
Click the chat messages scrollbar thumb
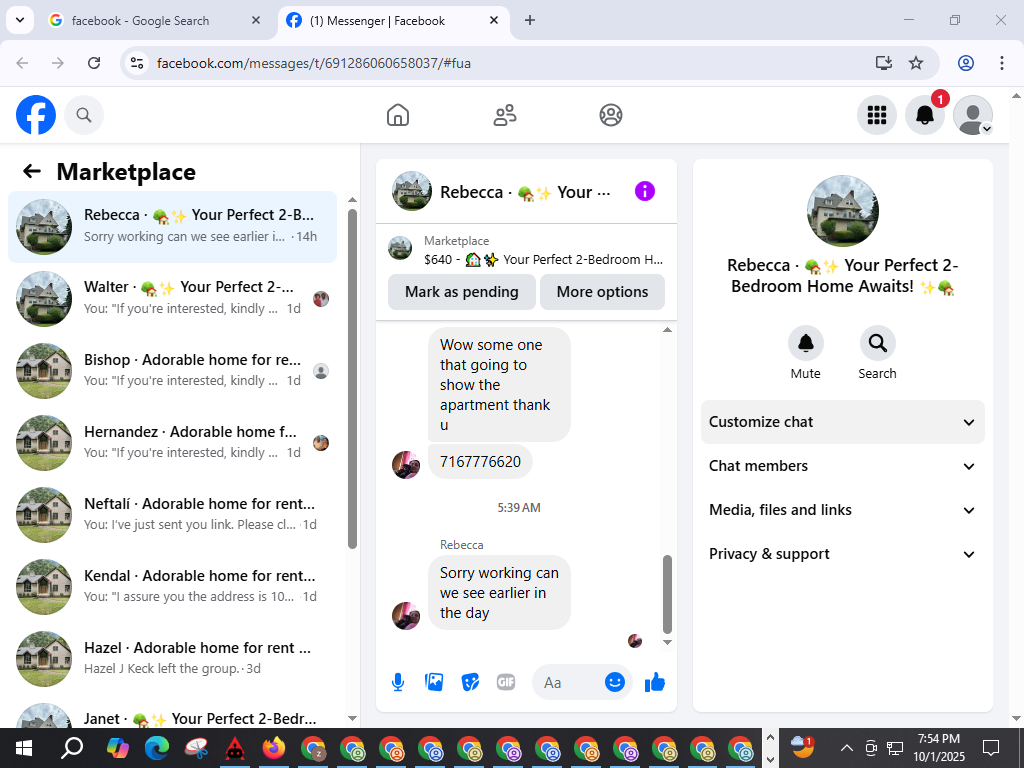pos(667,594)
